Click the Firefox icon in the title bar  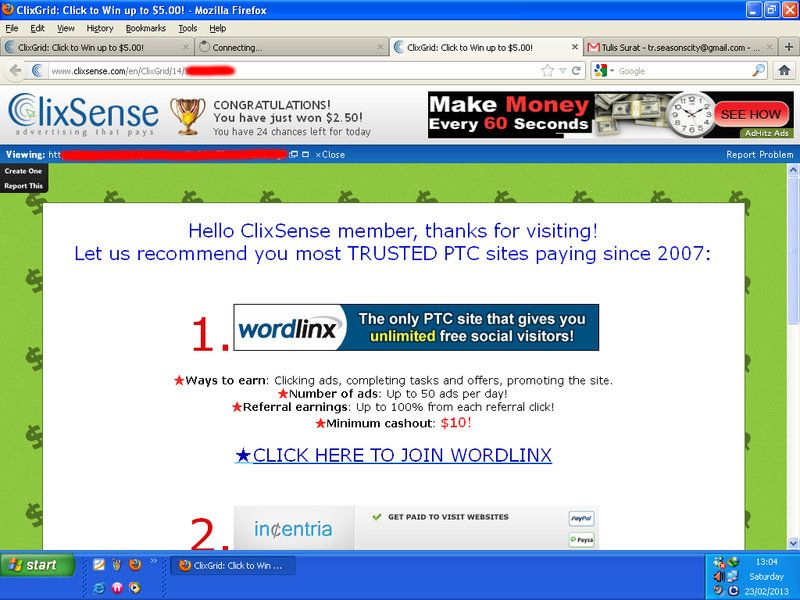pos(8,9)
